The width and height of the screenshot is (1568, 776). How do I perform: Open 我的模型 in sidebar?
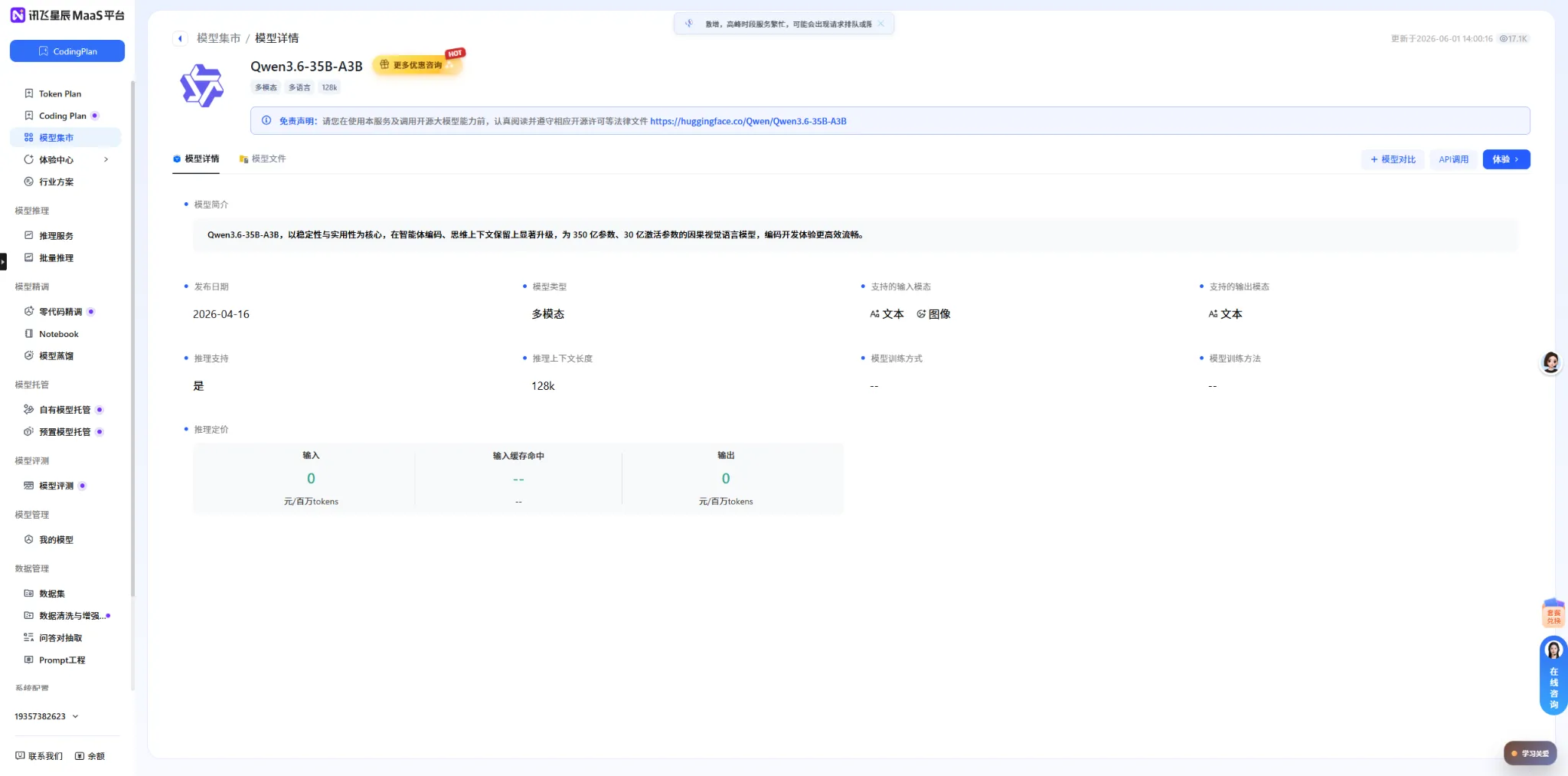click(57, 540)
